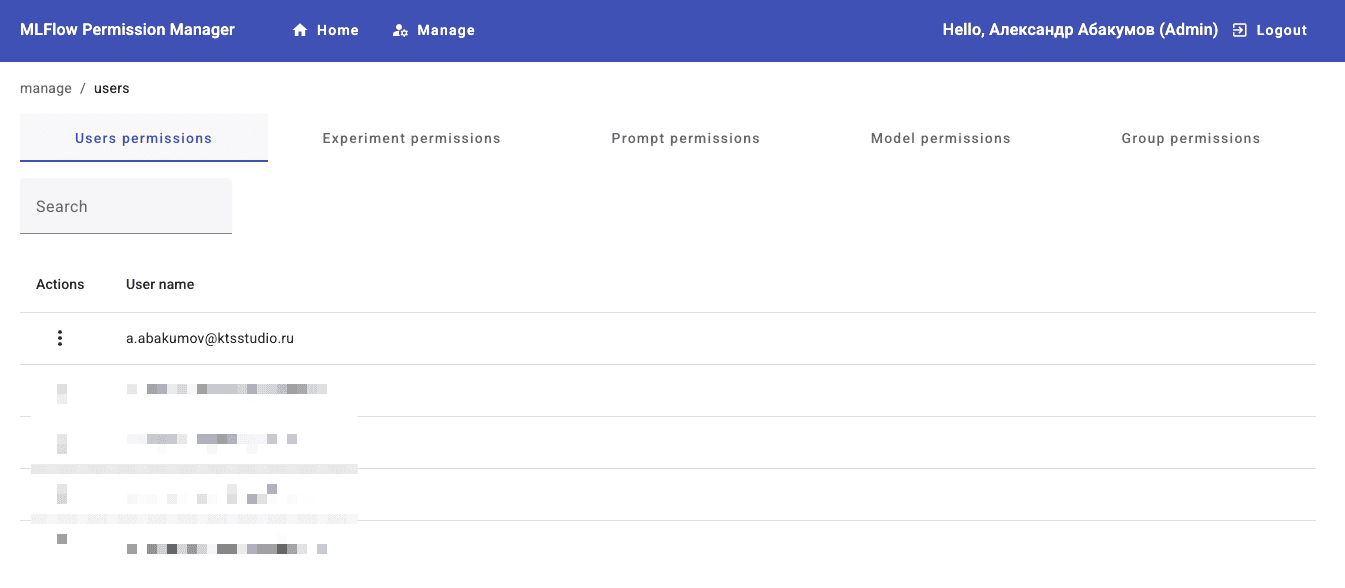
Task: Focus the Search input field
Action: tap(126, 207)
